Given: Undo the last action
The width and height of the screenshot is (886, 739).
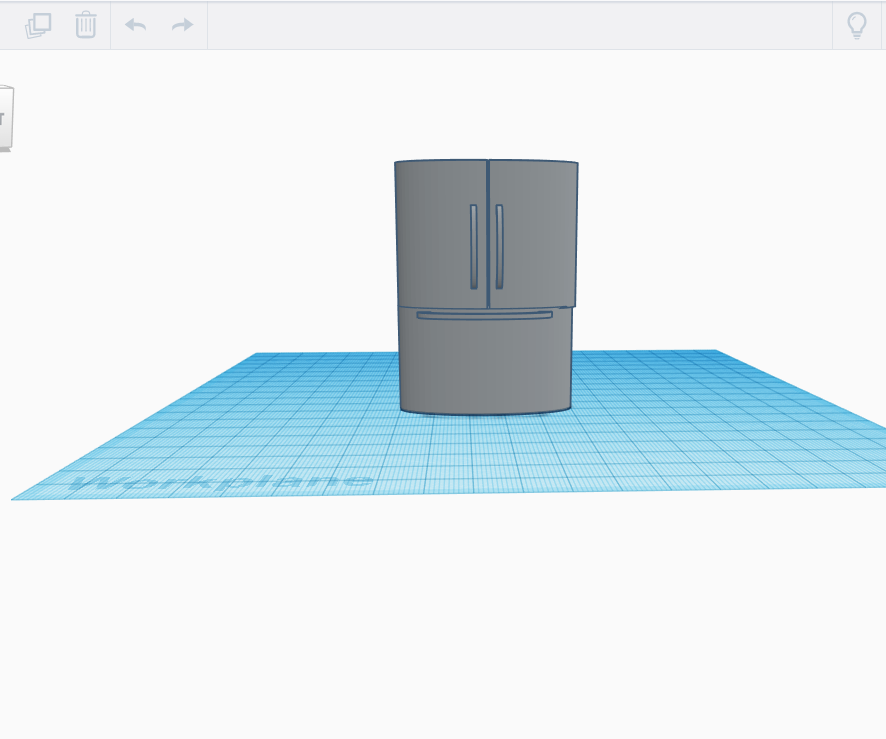Looking at the screenshot, I should pyautogui.click(x=135, y=25).
